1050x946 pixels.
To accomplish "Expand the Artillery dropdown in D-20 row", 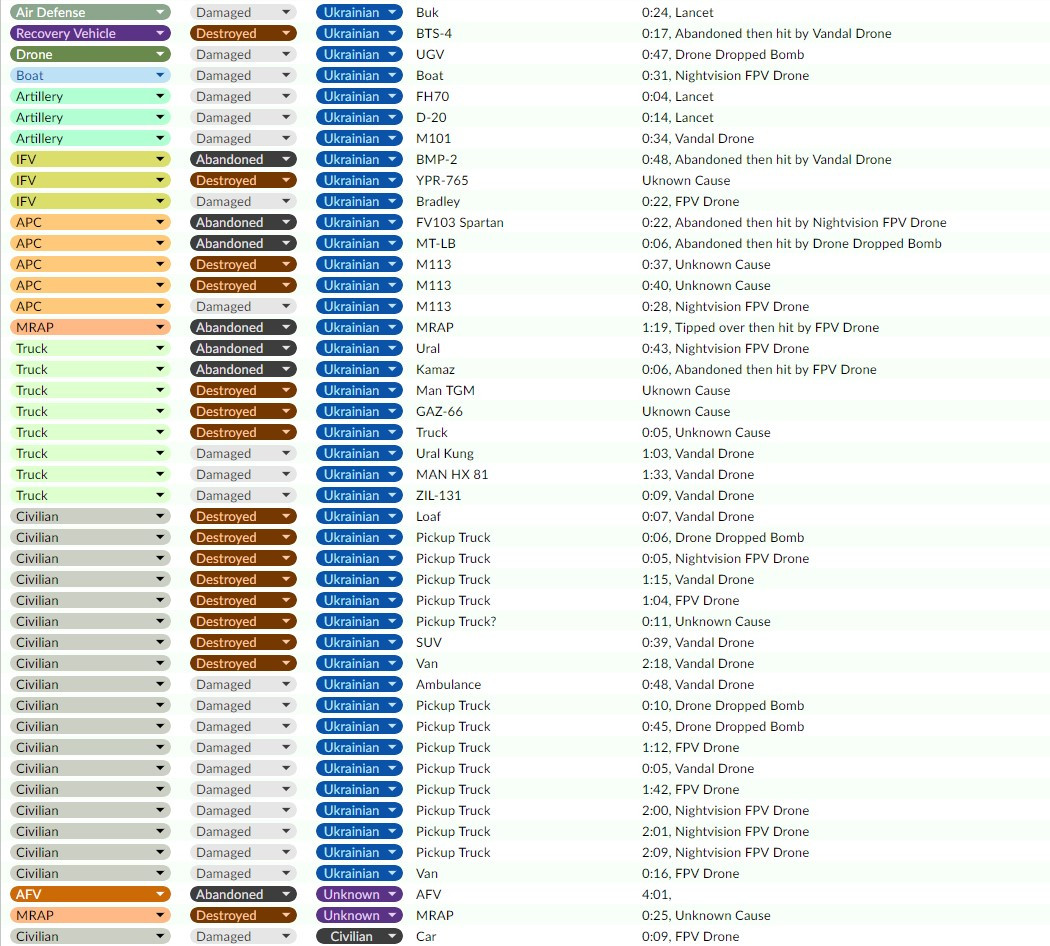I will [x=90, y=117].
